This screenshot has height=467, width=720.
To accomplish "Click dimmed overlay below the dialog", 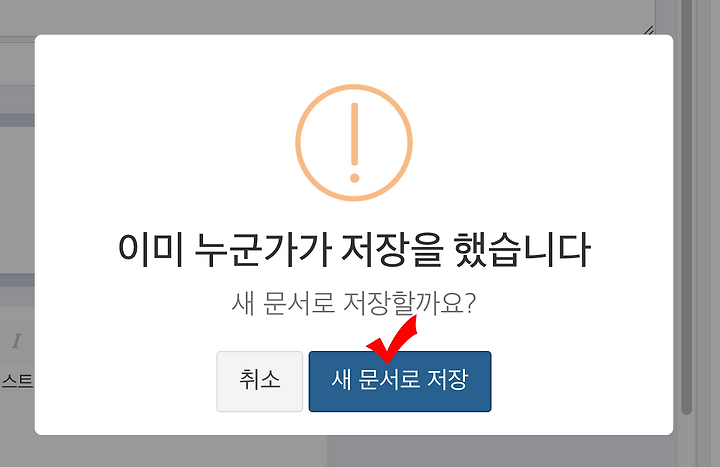I will [x=184, y=451].
